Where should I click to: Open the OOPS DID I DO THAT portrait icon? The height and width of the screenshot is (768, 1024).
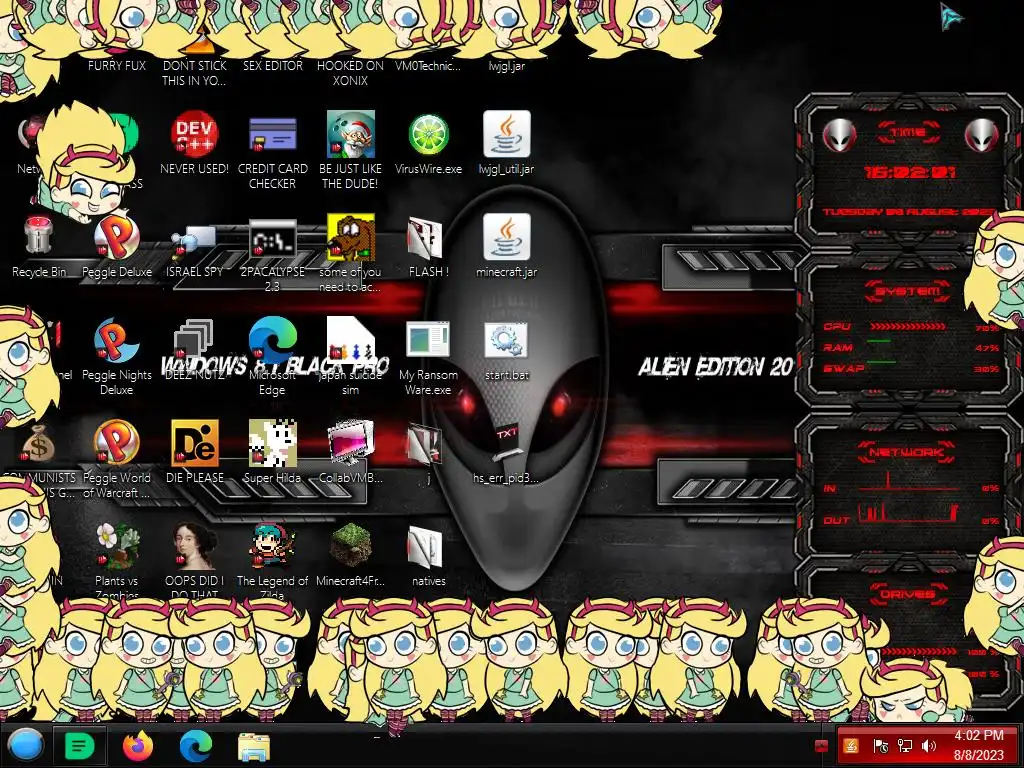[195, 546]
